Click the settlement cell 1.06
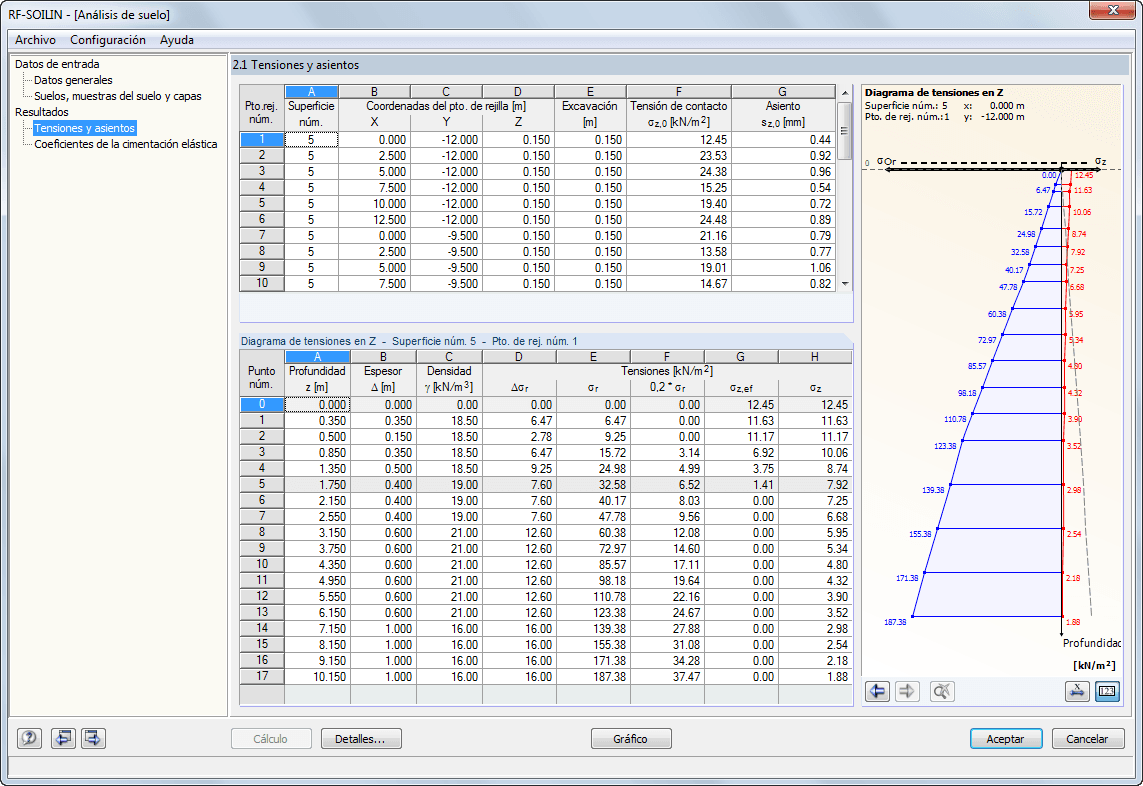 (783, 268)
